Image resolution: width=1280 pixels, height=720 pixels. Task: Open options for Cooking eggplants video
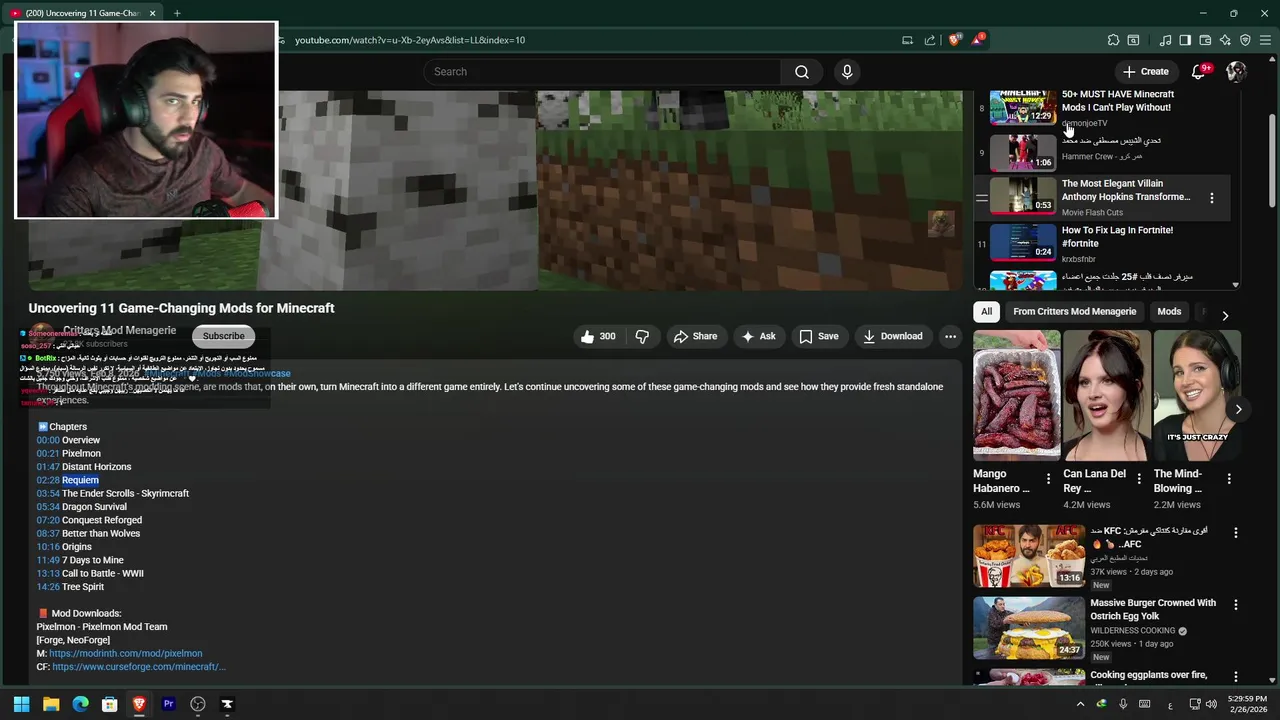tap(1235, 677)
